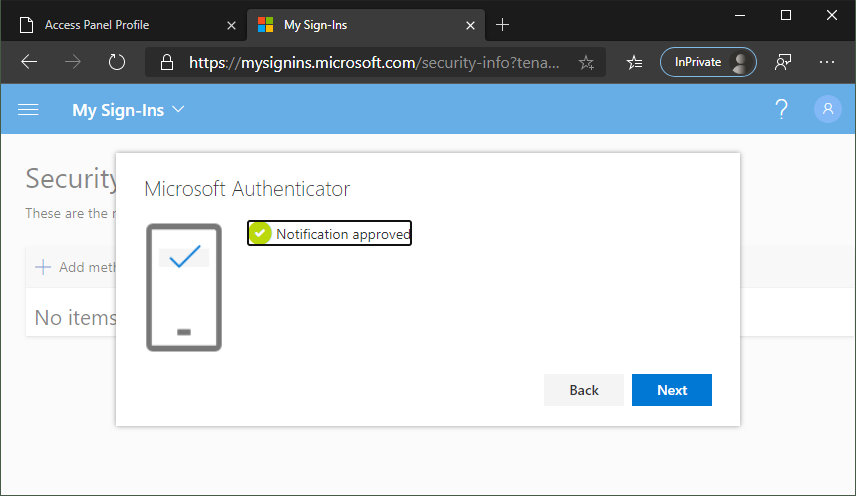Close the browser window
The width and height of the screenshot is (856, 496).
tap(831, 15)
